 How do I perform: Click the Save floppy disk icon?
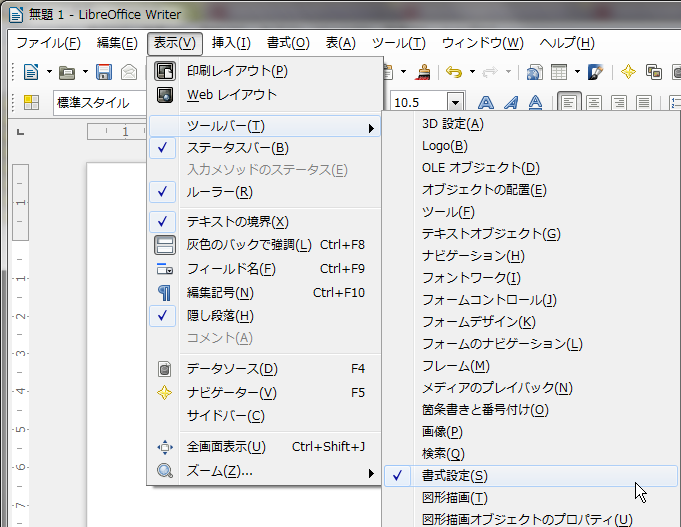pyautogui.click(x=104, y=72)
